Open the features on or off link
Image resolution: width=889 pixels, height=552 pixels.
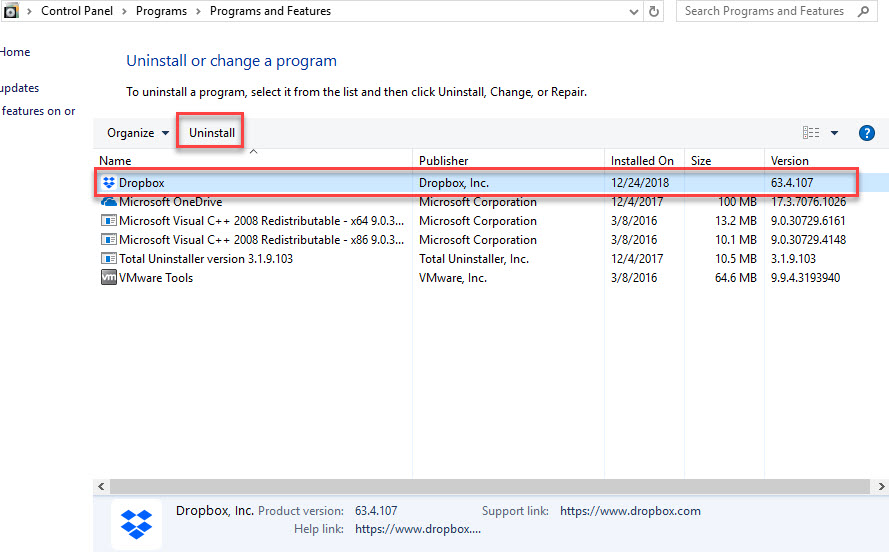tap(38, 111)
